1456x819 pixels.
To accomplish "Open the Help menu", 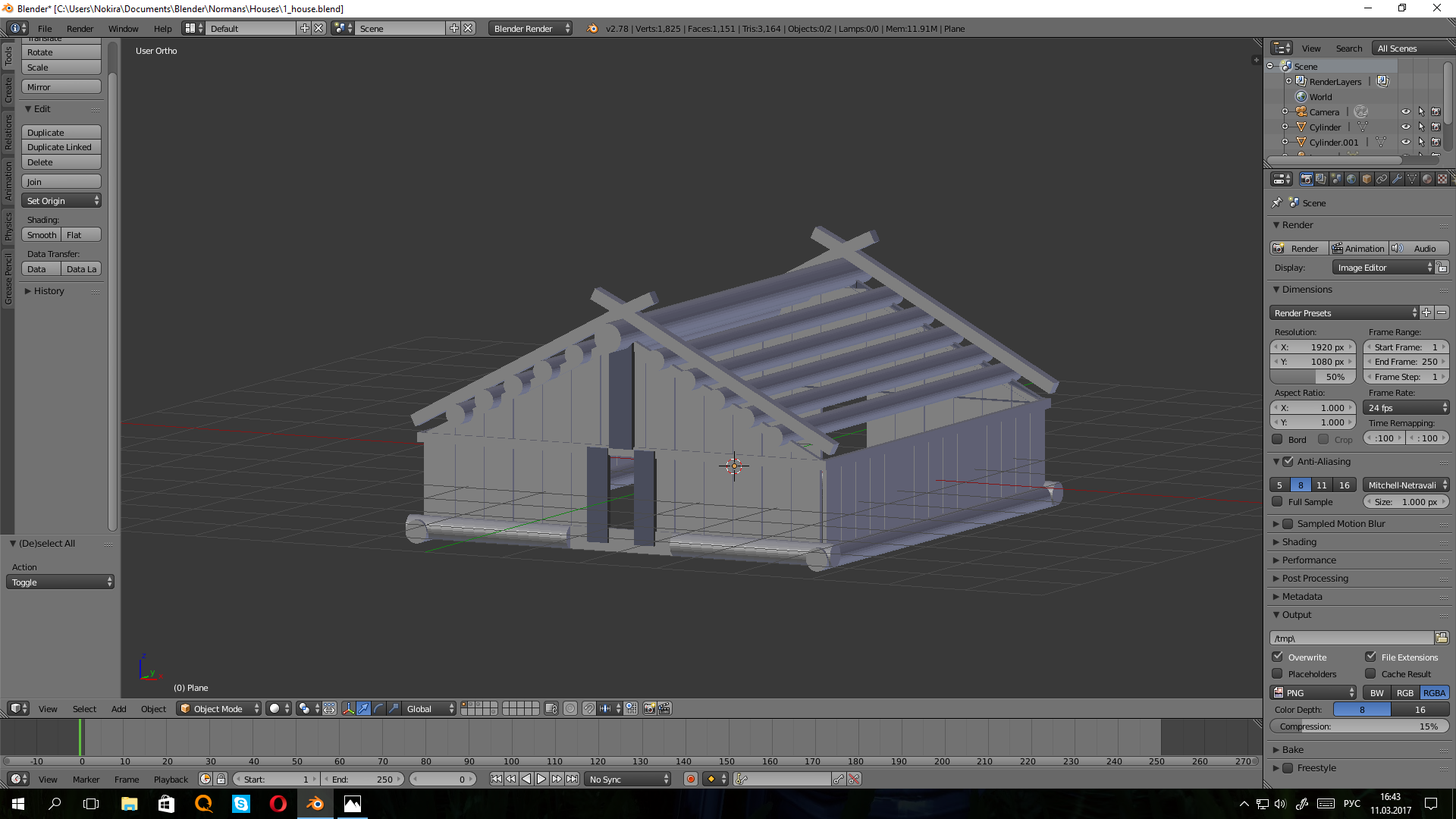I will (x=162, y=29).
